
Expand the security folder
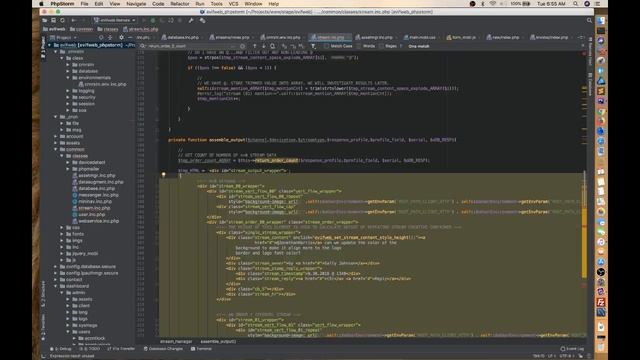tap(69, 98)
